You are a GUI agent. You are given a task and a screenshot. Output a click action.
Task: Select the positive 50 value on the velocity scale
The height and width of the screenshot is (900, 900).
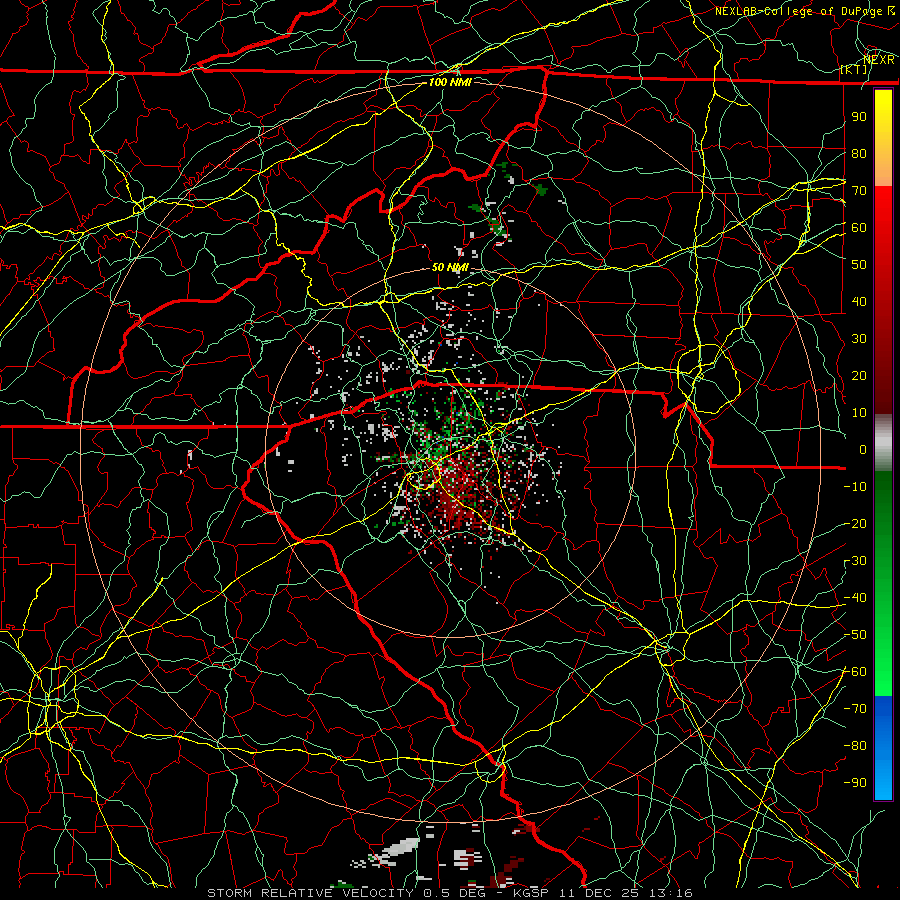859,265
